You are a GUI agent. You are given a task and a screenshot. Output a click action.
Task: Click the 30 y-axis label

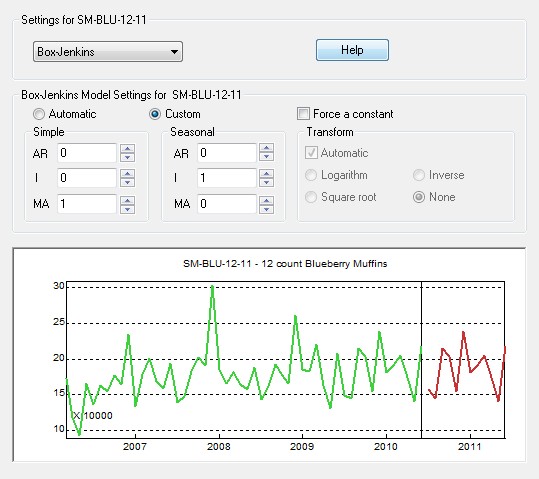(59, 286)
